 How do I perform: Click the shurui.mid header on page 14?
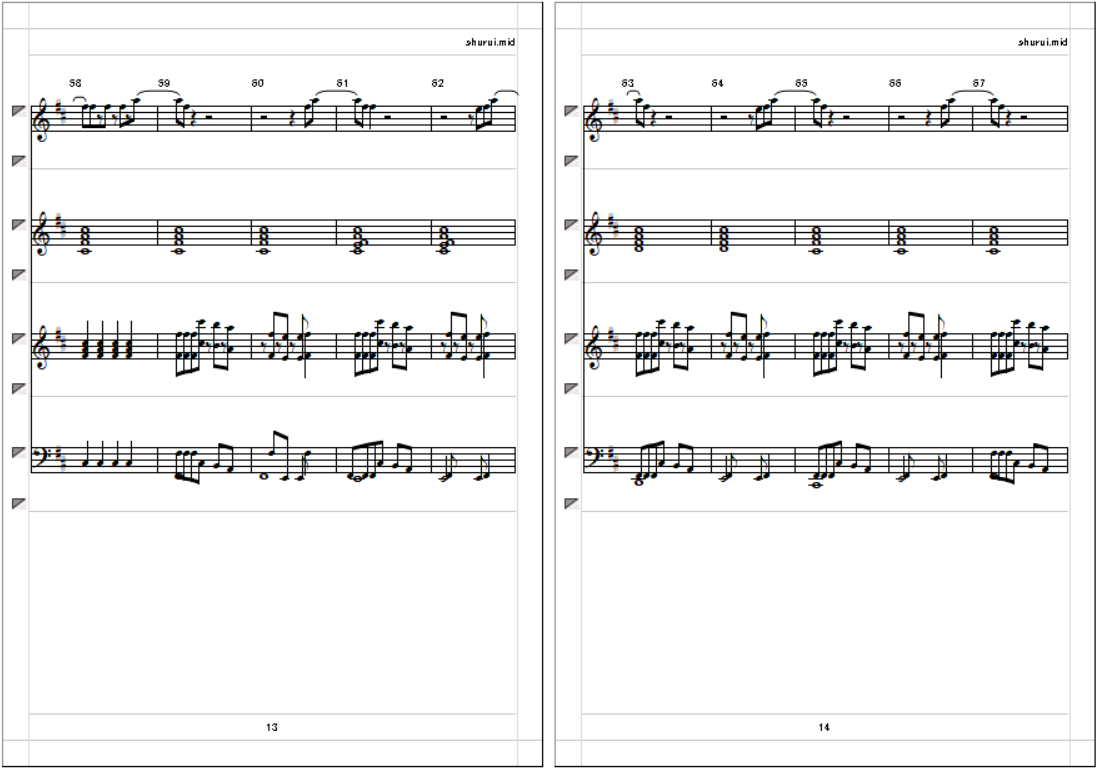point(1042,42)
